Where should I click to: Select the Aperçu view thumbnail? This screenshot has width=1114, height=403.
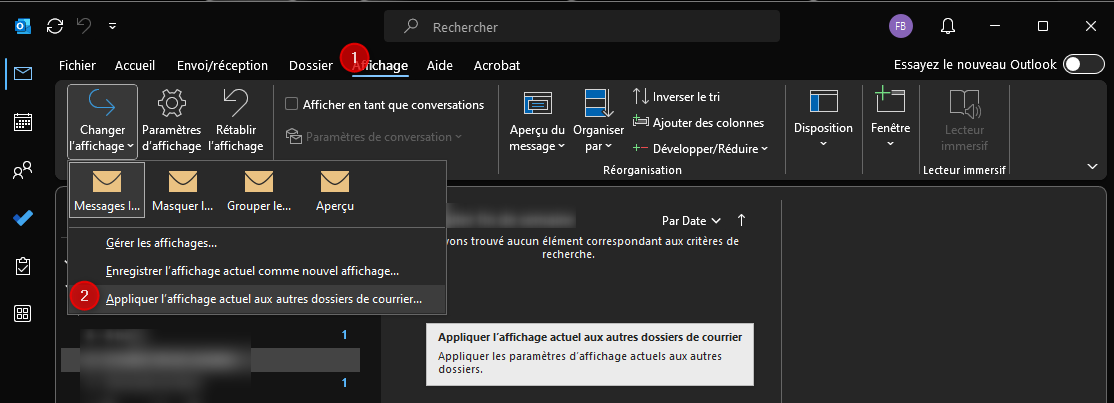335,190
